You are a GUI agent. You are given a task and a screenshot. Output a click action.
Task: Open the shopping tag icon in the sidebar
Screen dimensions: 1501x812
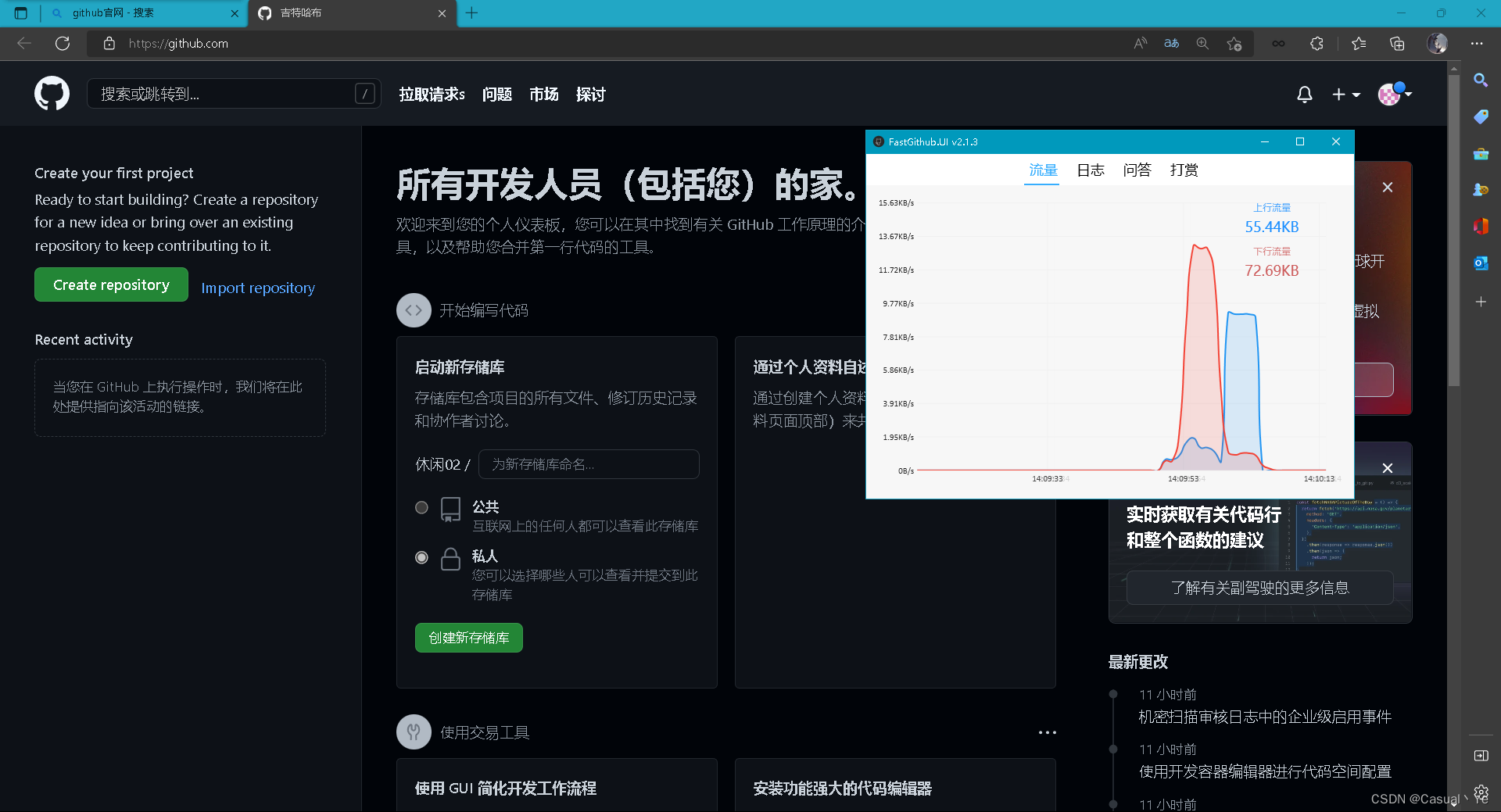[x=1480, y=116]
